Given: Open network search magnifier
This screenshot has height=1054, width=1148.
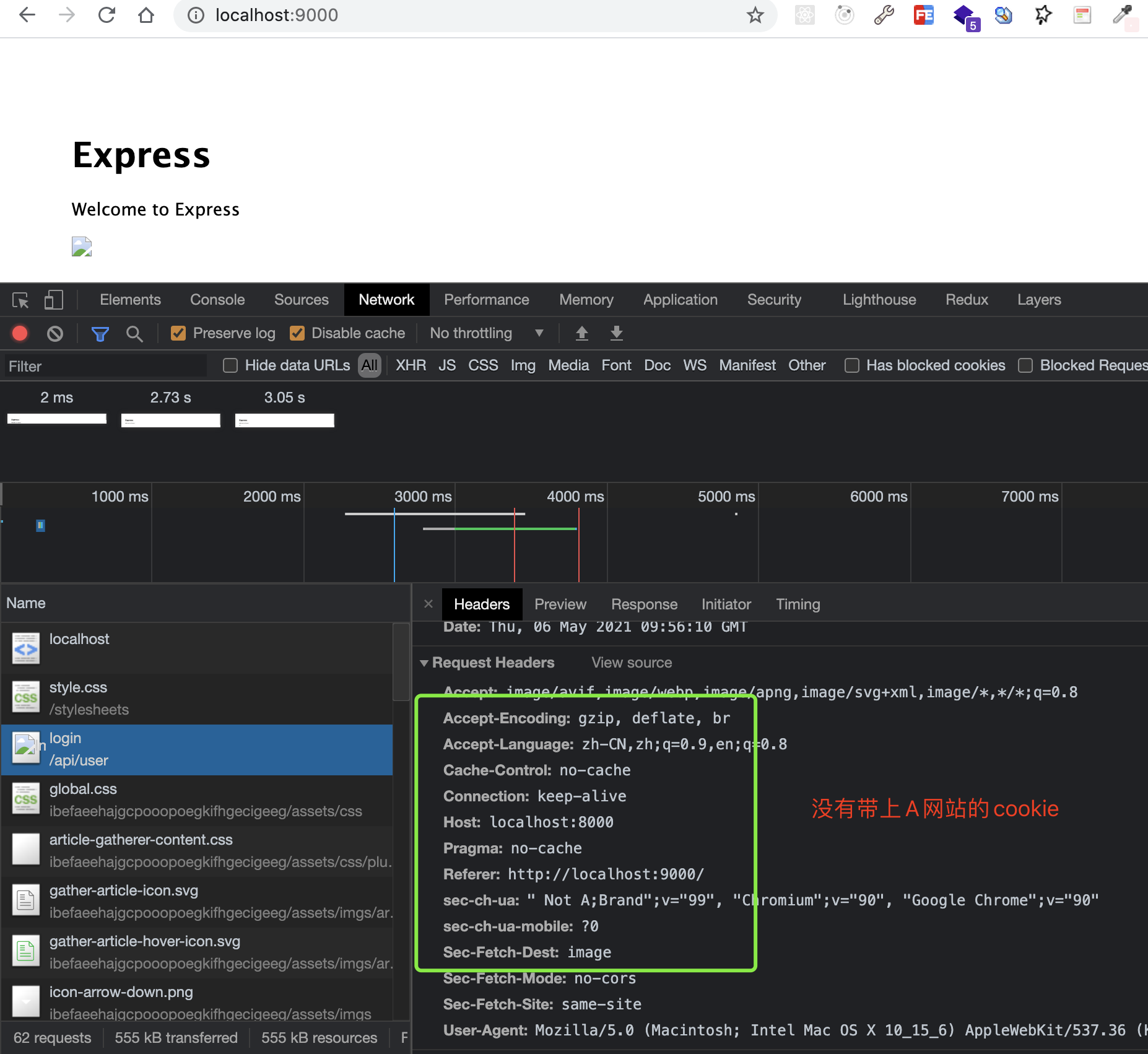Looking at the screenshot, I should pyautogui.click(x=134, y=334).
